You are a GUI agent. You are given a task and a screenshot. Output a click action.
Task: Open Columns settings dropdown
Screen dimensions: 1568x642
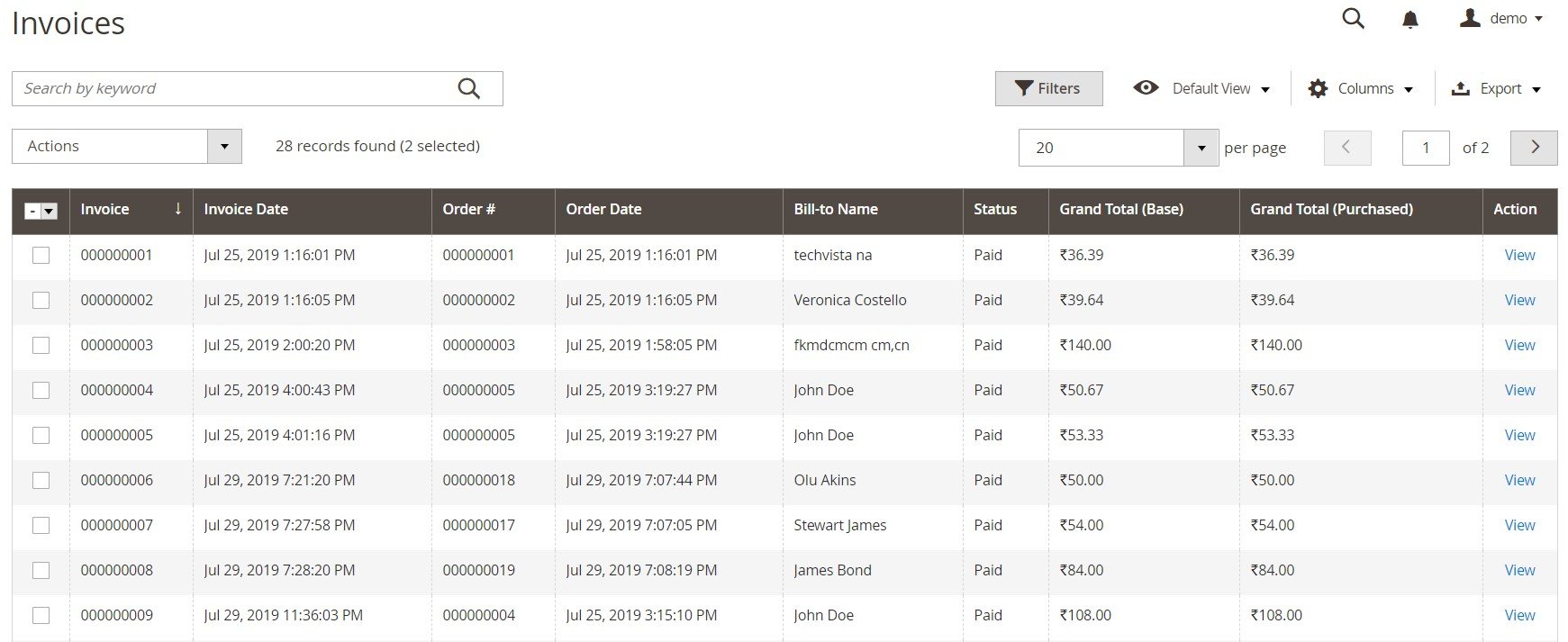[x=1360, y=88]
